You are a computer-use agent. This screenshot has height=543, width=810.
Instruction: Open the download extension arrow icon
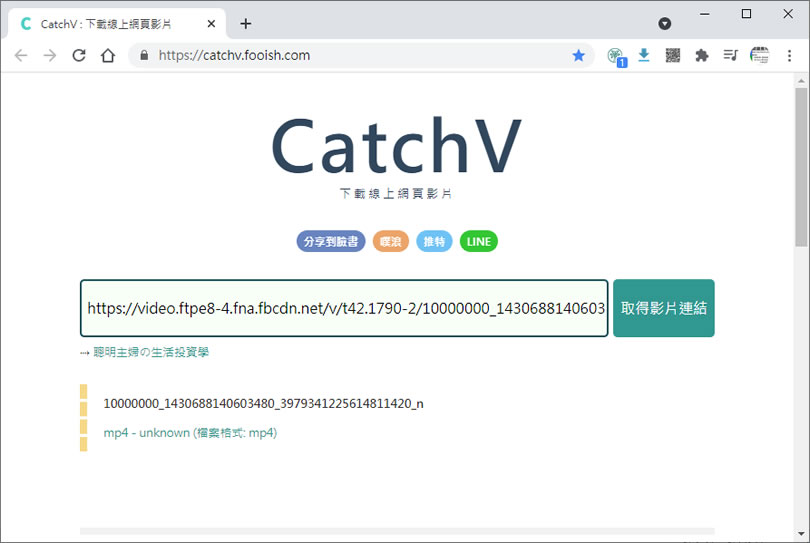(x=644, y=55)
